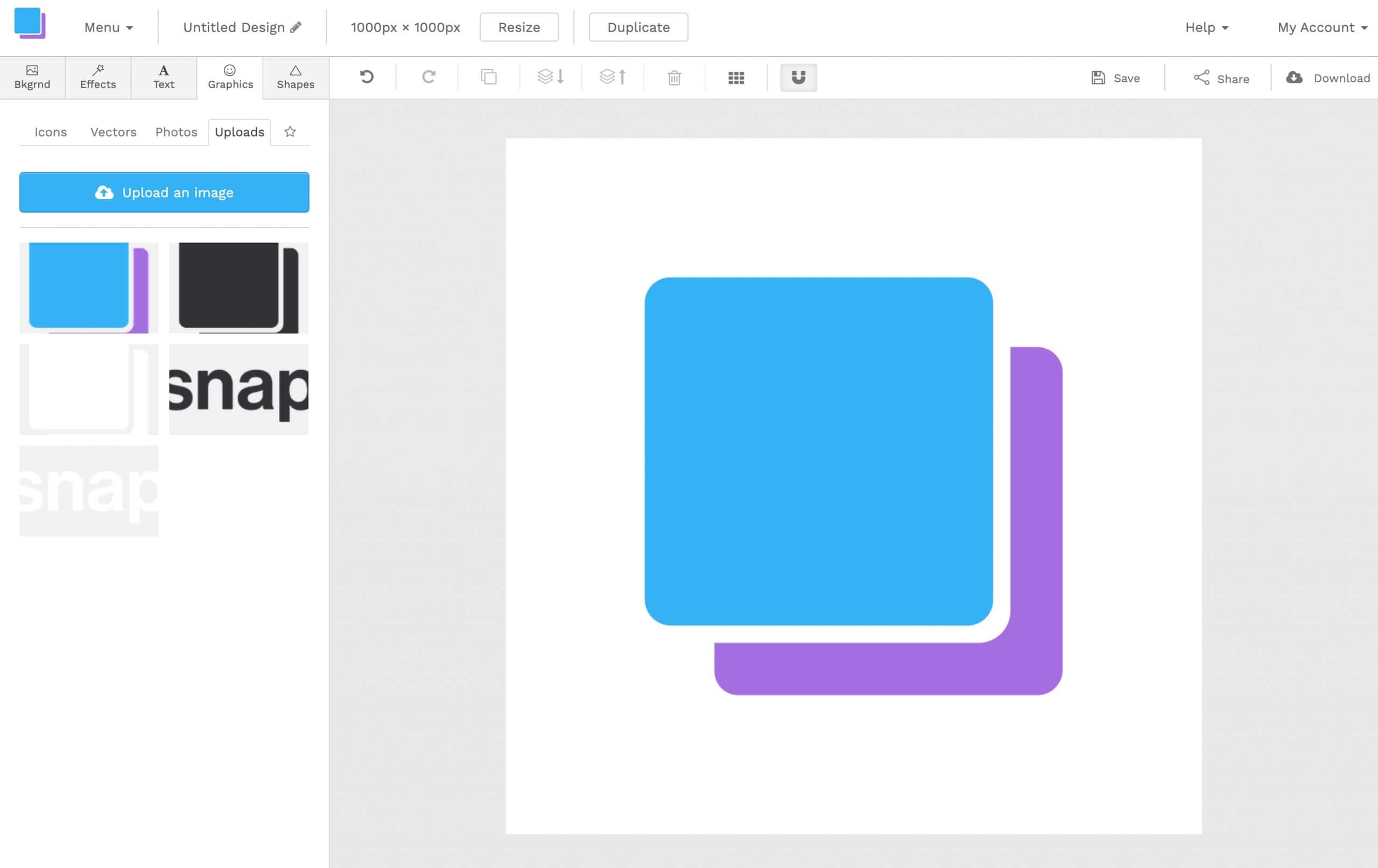Select the Delete element icon
Image resolution: width=1378 pixels, height=868 pixels.
click(x=674, y=77)
